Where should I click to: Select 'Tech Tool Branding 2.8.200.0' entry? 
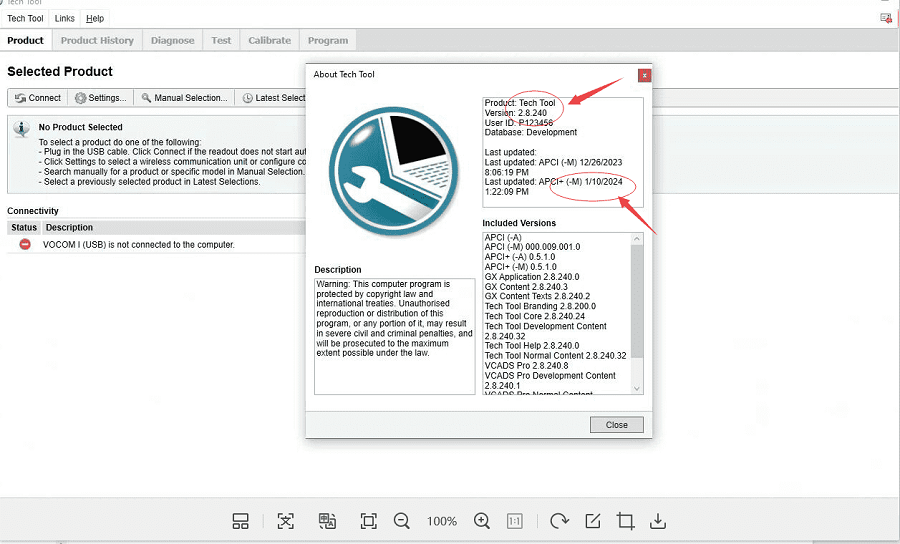pyautogui.click(x=540, y=306)
